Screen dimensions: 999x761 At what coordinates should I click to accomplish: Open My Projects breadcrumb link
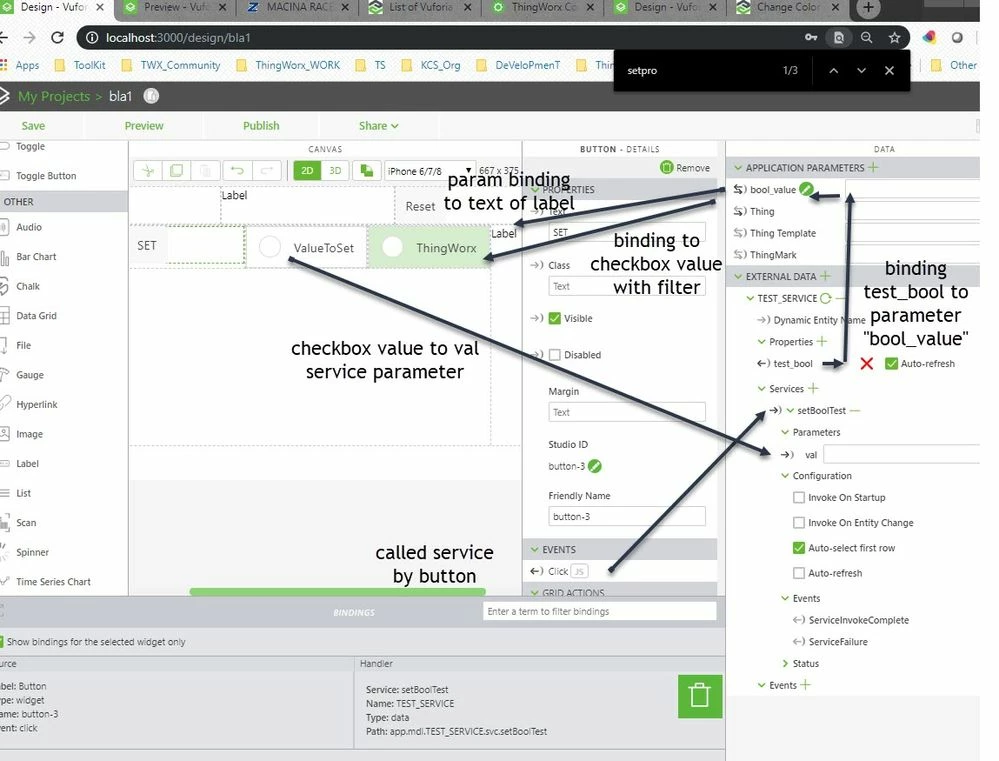(x=54, y=96)
